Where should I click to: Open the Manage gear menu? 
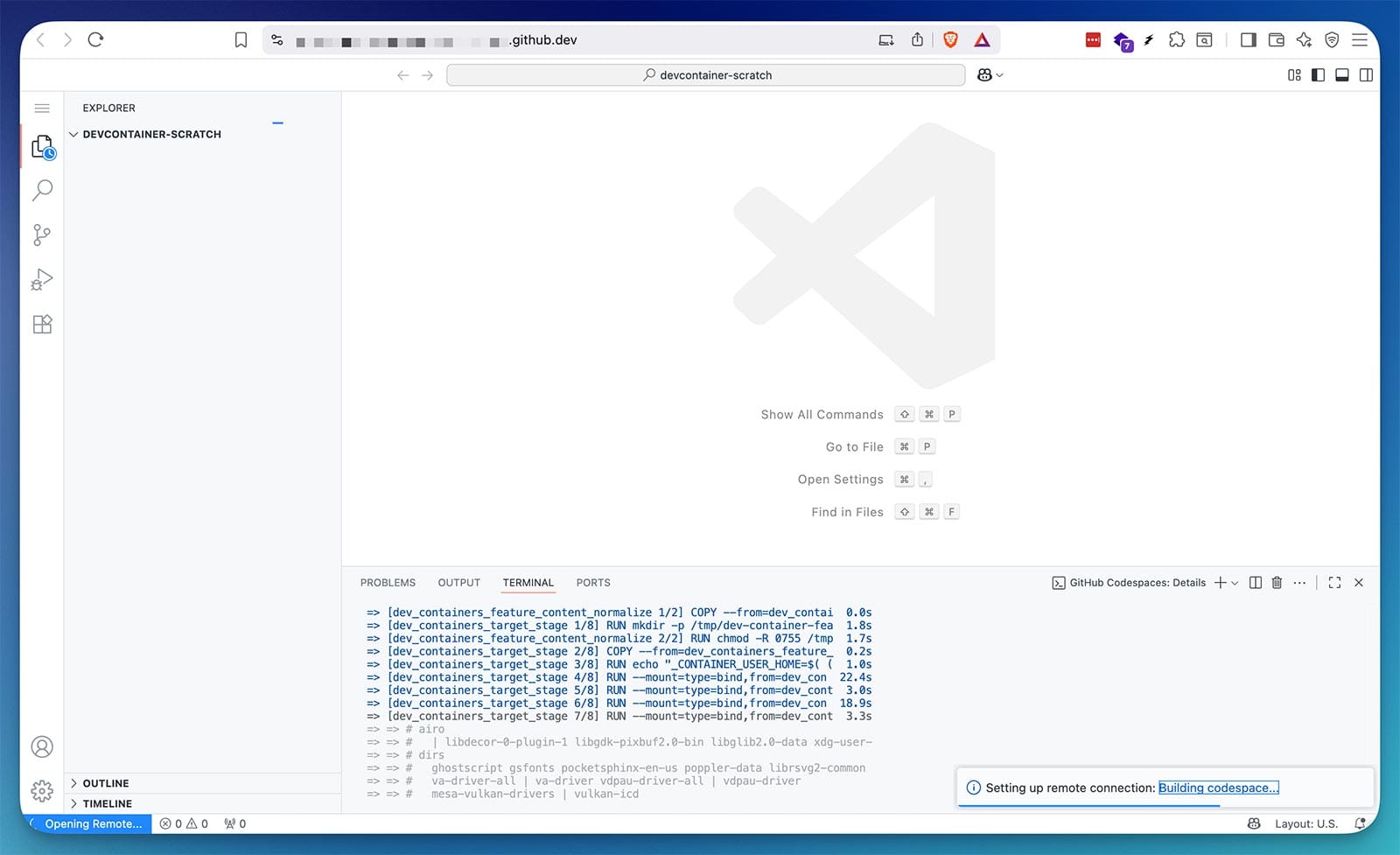(x=42, y=791)
